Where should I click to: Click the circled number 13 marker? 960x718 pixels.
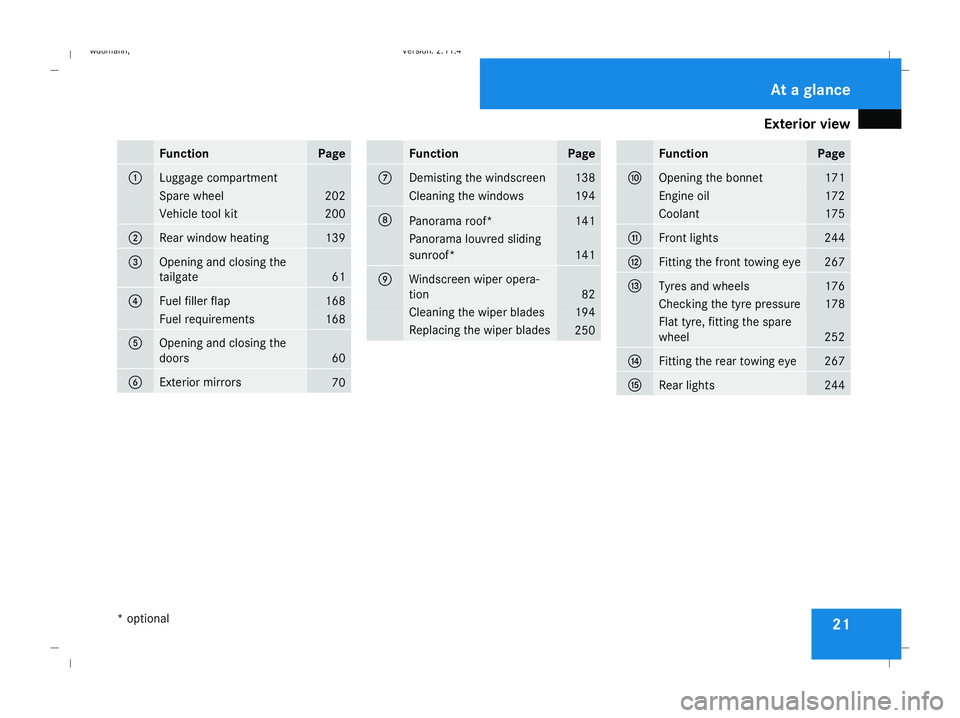(635, 286)
